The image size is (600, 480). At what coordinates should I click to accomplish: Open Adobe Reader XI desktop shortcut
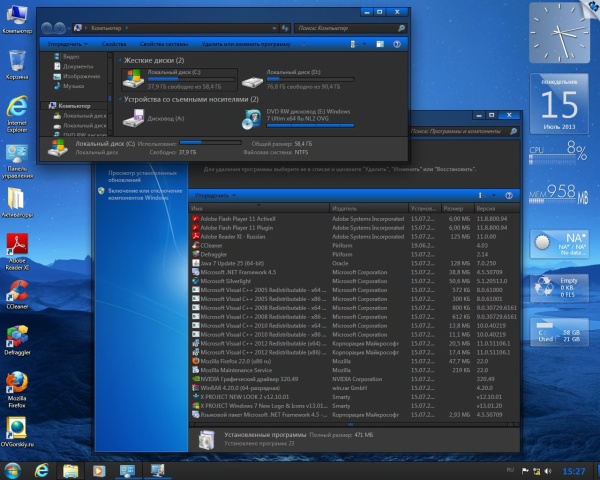(16, 244)
